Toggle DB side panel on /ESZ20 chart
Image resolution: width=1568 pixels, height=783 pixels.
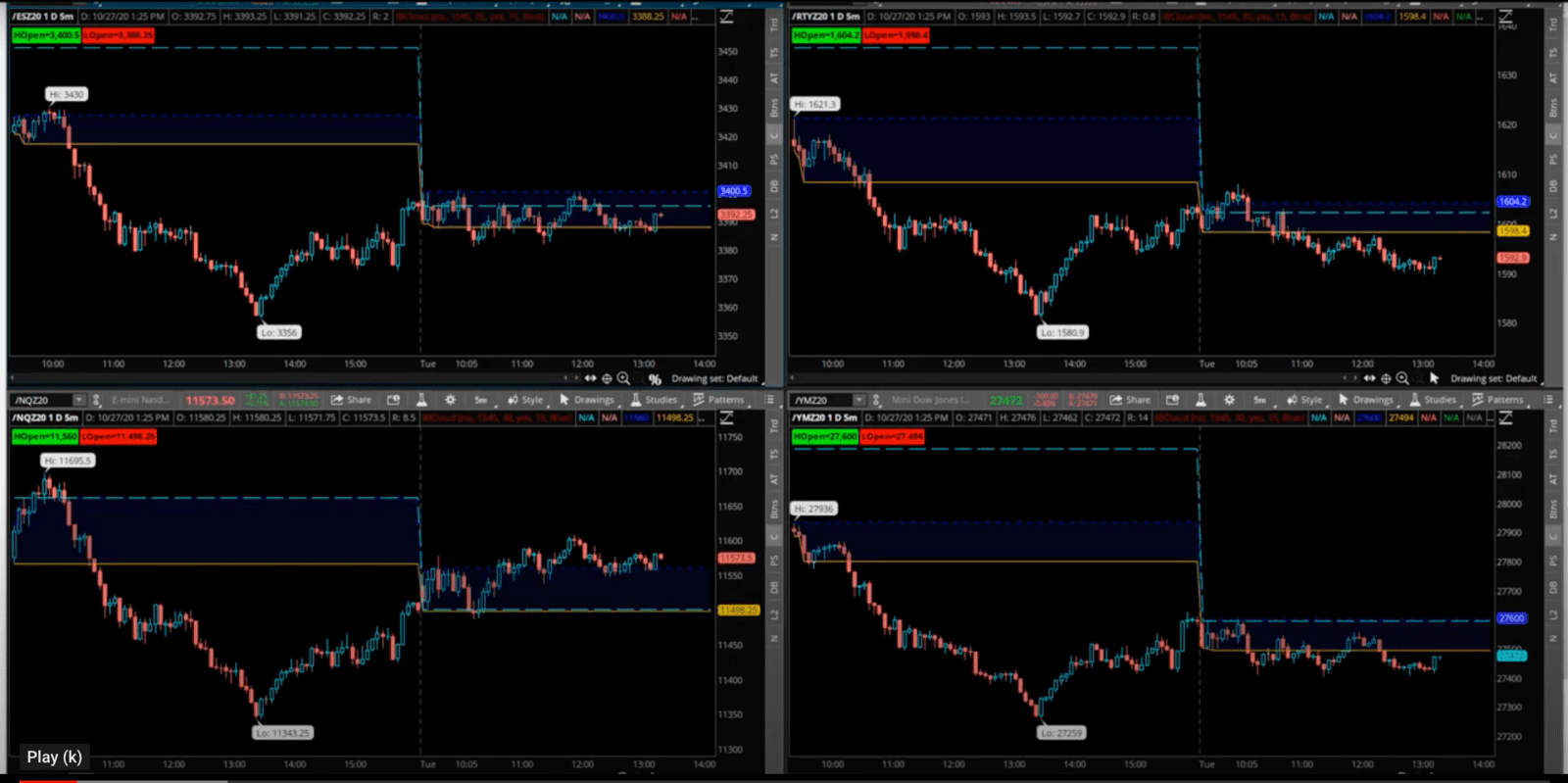point(773,186)
